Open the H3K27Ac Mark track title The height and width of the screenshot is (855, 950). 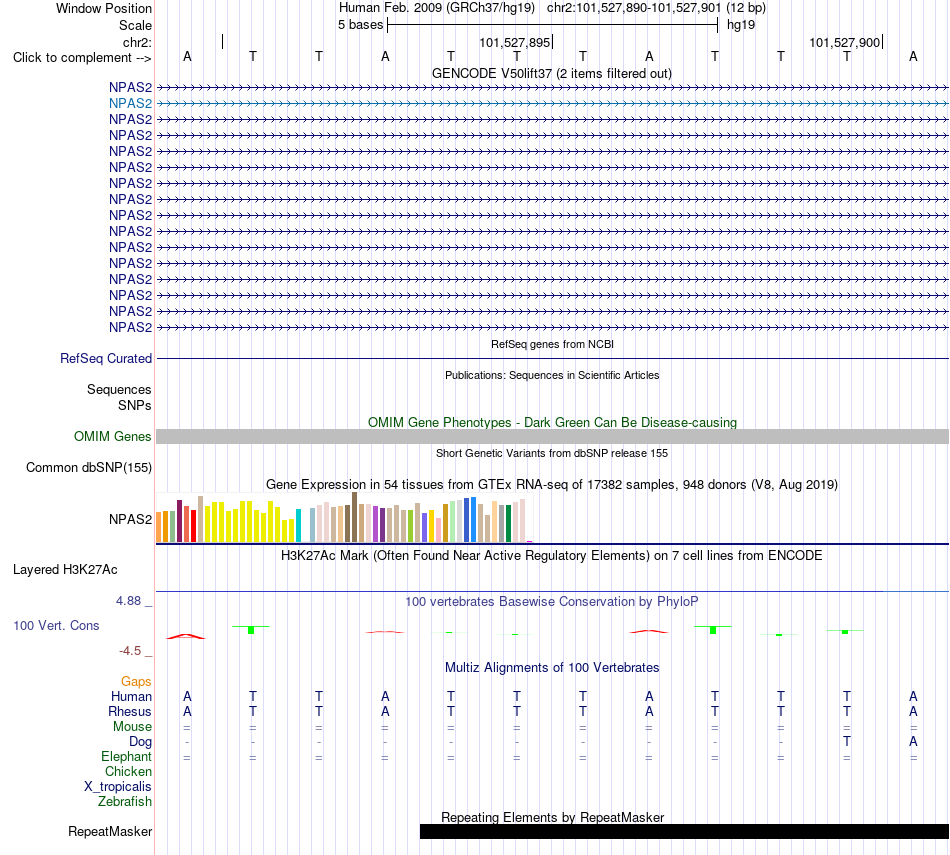click(x=552, y=556)
